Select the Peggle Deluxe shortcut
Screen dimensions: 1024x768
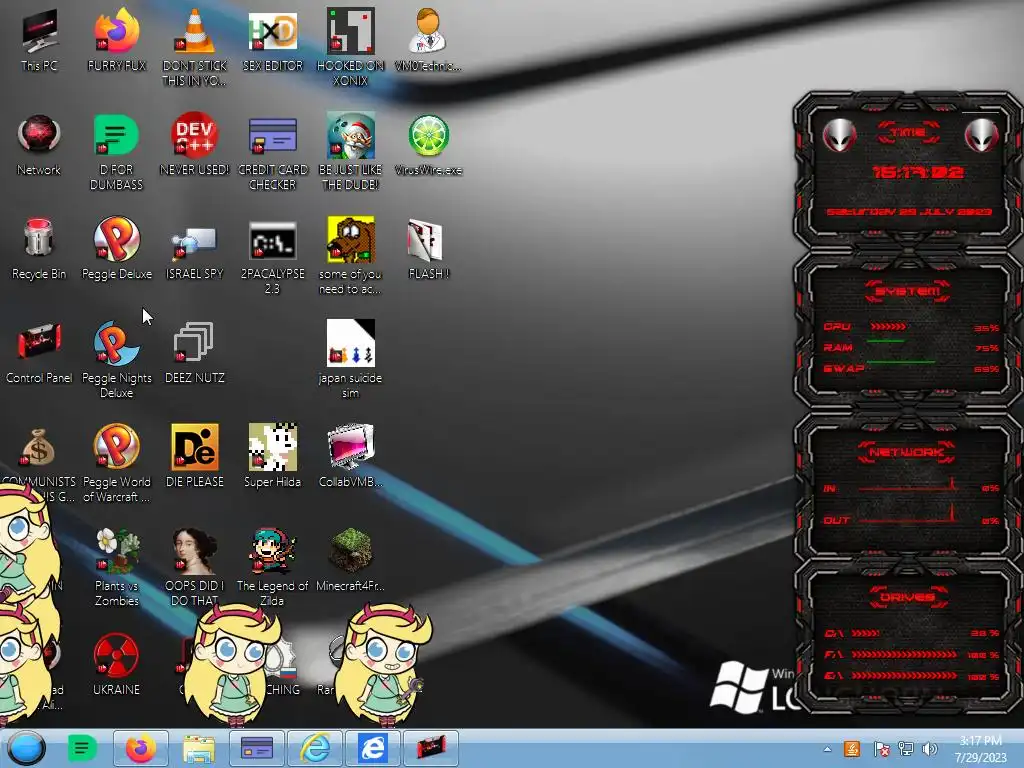point(117,248)
